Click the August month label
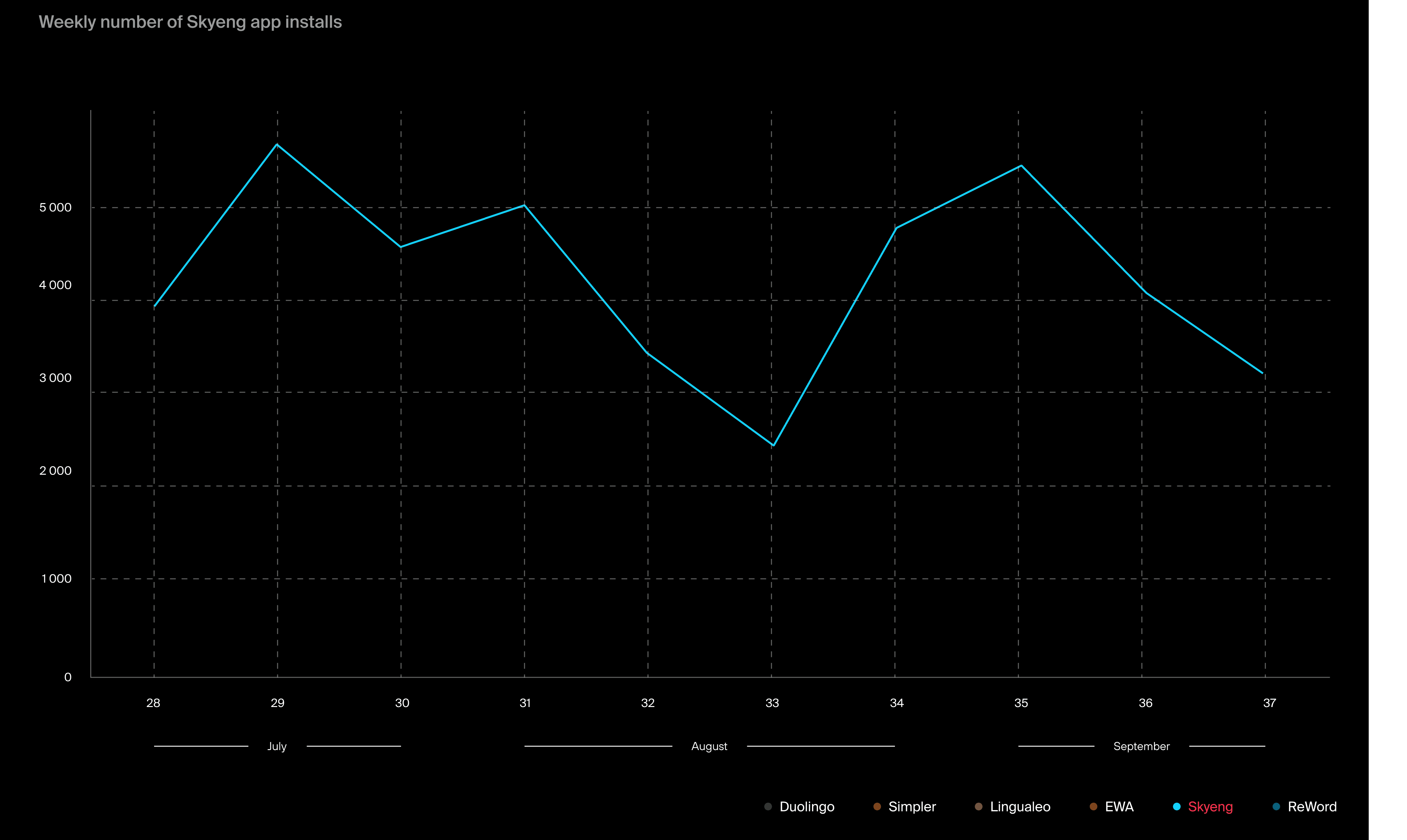Screen dimensions: 1407x840 [x=709, y=746]
